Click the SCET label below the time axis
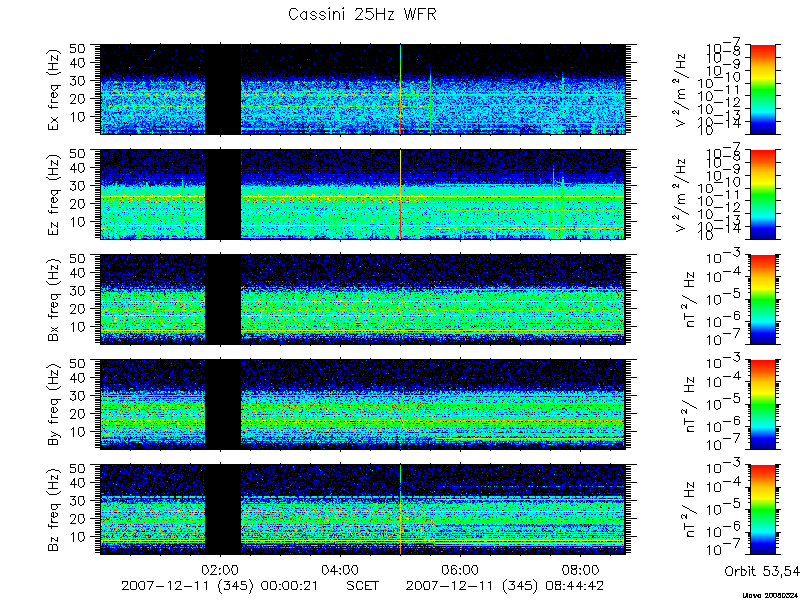Viewport: 800px width, 600px height. point(362,586)
